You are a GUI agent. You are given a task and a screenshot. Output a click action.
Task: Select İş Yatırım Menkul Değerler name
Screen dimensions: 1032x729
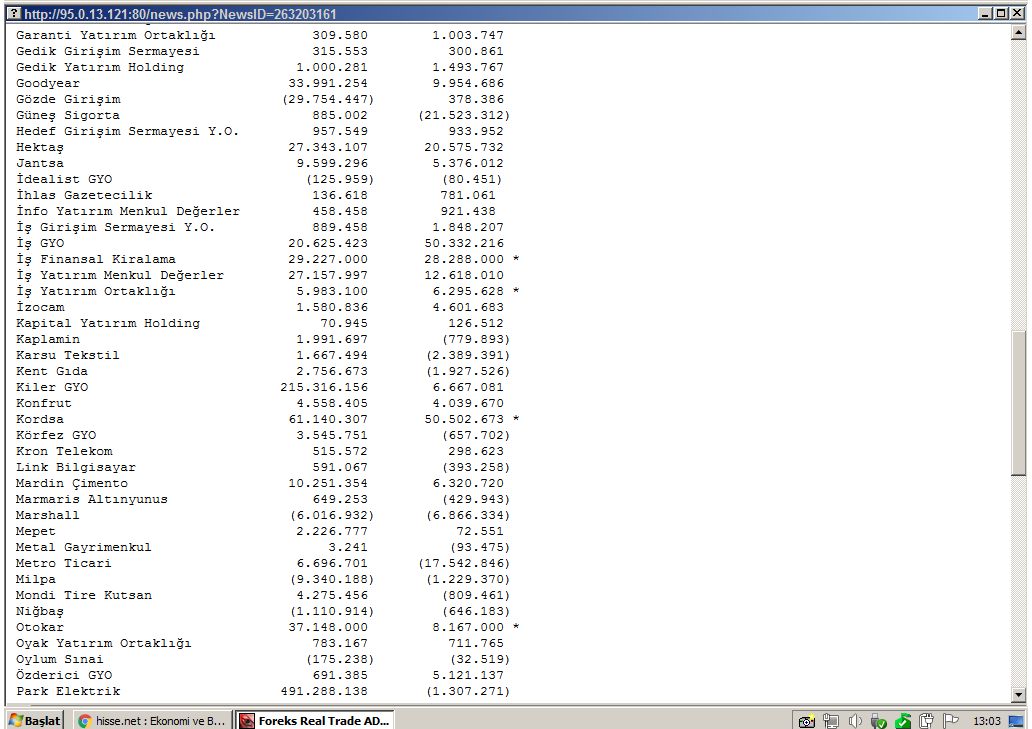(x=120, y=275)
